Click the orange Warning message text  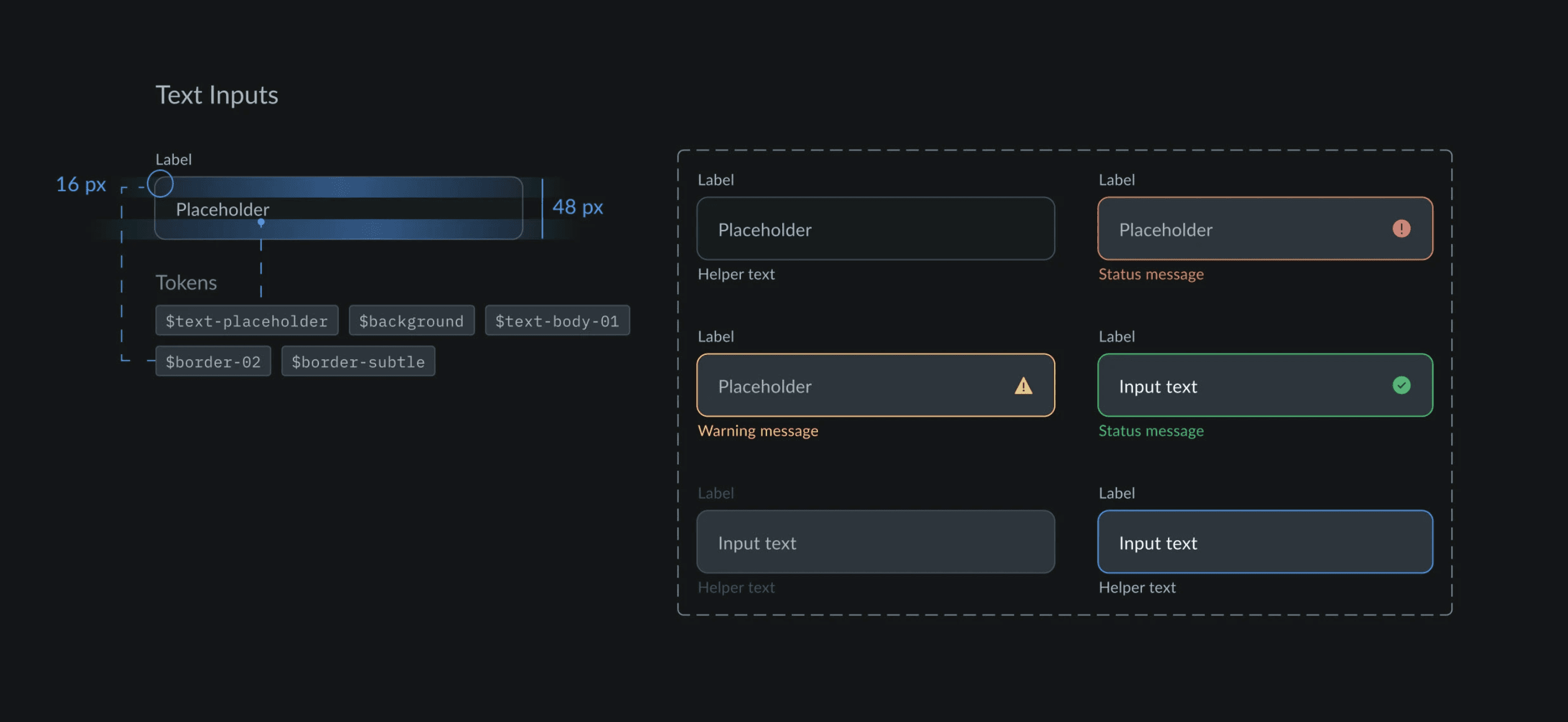[x=757, y=430]
